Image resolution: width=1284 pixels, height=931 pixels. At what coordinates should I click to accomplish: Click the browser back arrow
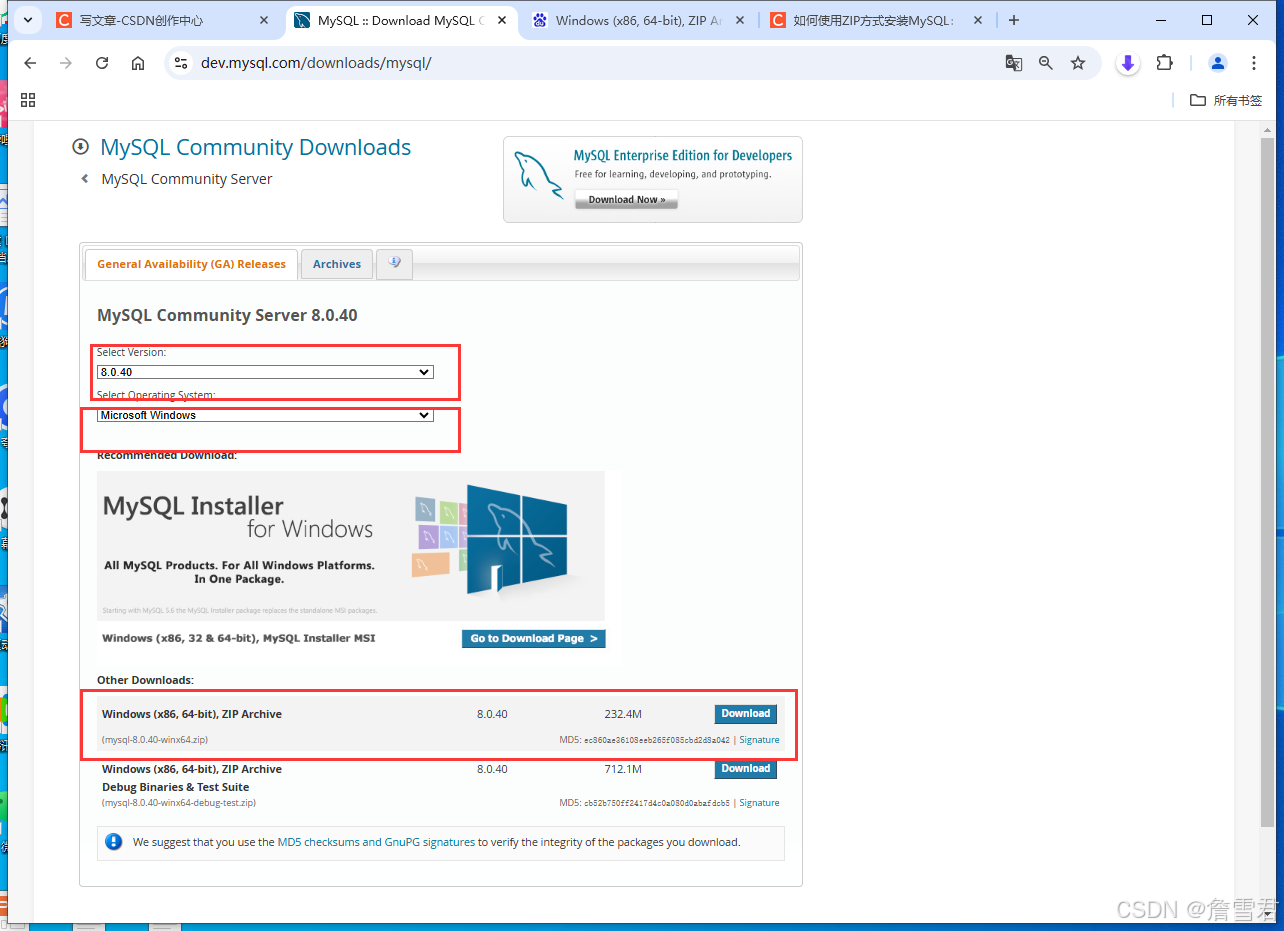(30, 63)
